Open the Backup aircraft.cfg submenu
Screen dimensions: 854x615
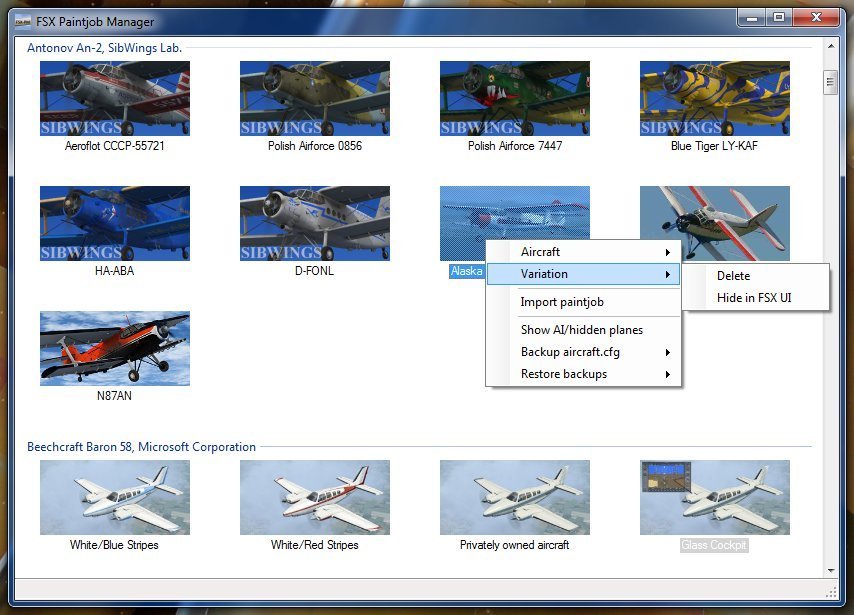(583, 352)
